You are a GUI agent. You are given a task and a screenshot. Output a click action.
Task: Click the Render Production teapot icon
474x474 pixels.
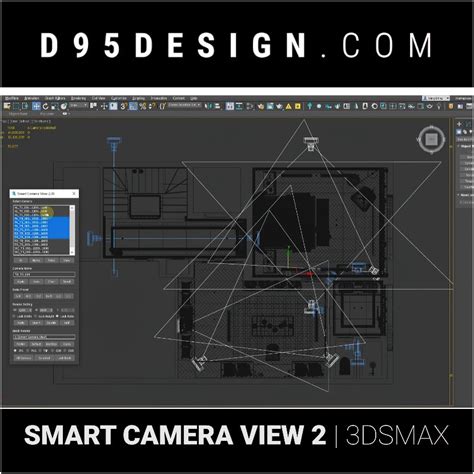pos(279,106)
